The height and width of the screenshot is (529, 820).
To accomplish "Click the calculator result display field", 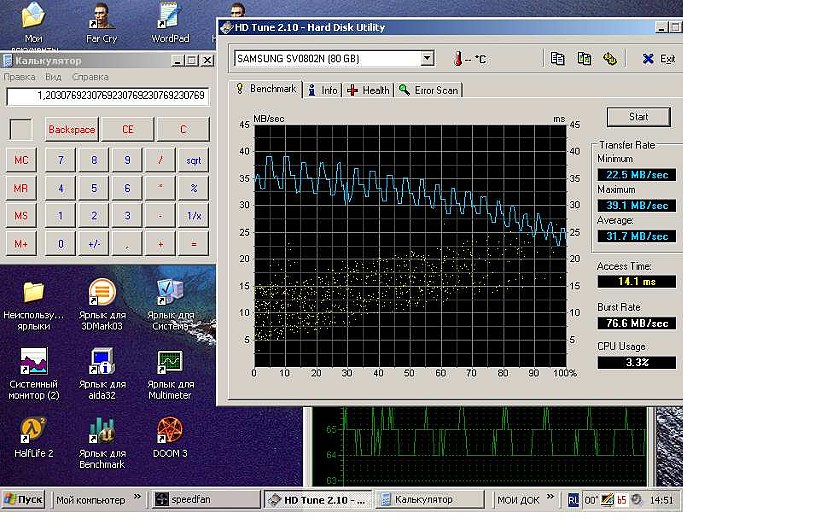I will pos(107,97).
